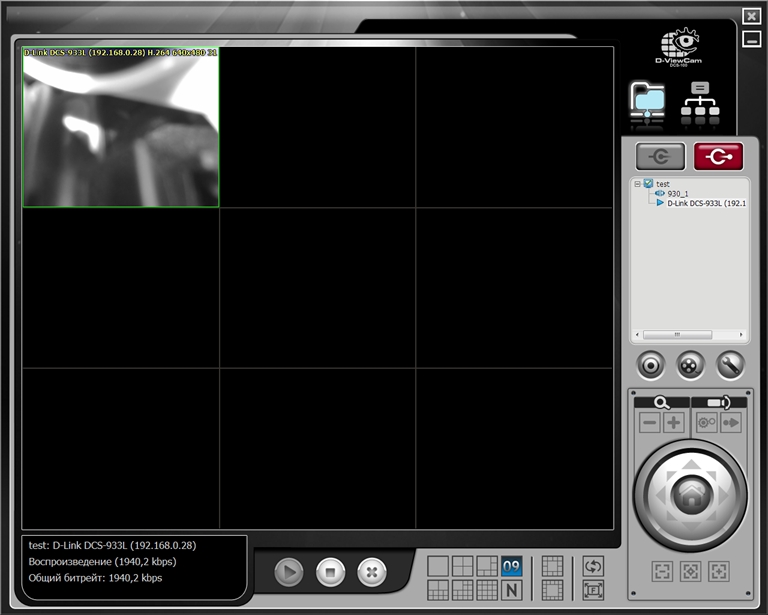Click the PTZ home button
Image resolution: width=768 pixels, height=615 pixels.
[x=690, y=492]
